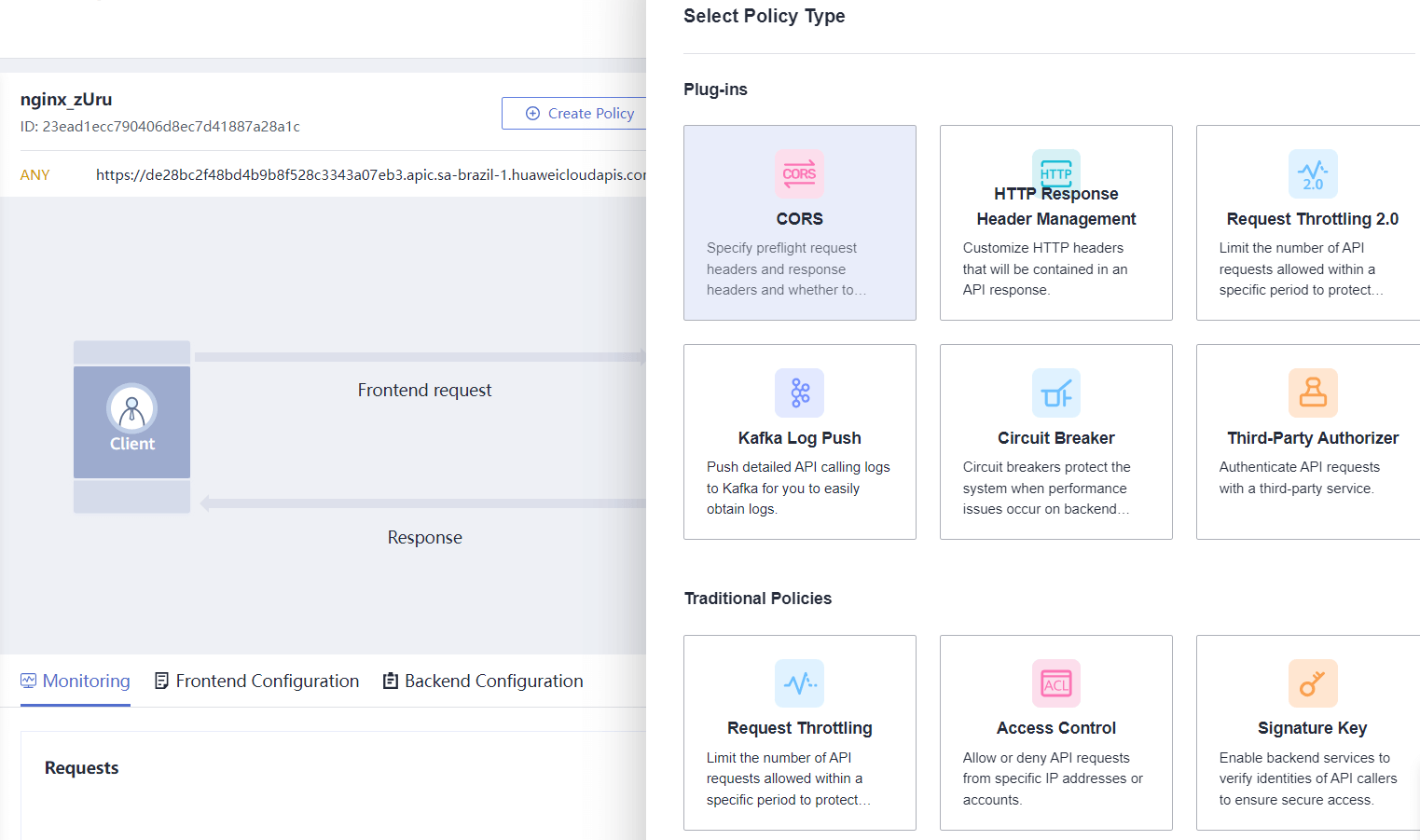Click the Client icon in diagram
The height and width of the screenshot is (840, 1420).
(x=131, y=409)
